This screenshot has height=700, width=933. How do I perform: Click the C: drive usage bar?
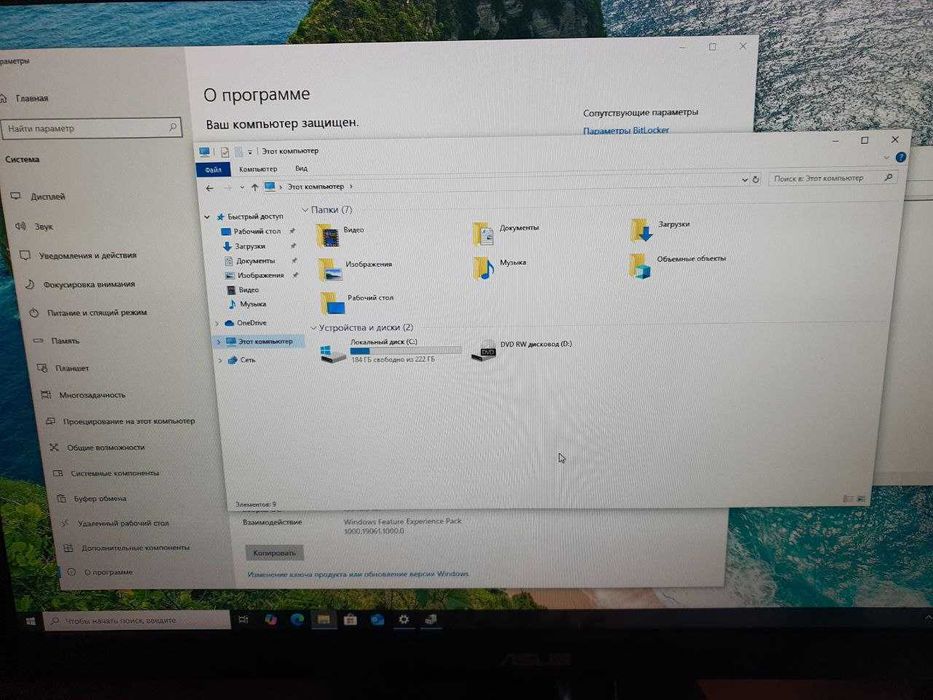[x=406, y=351]
